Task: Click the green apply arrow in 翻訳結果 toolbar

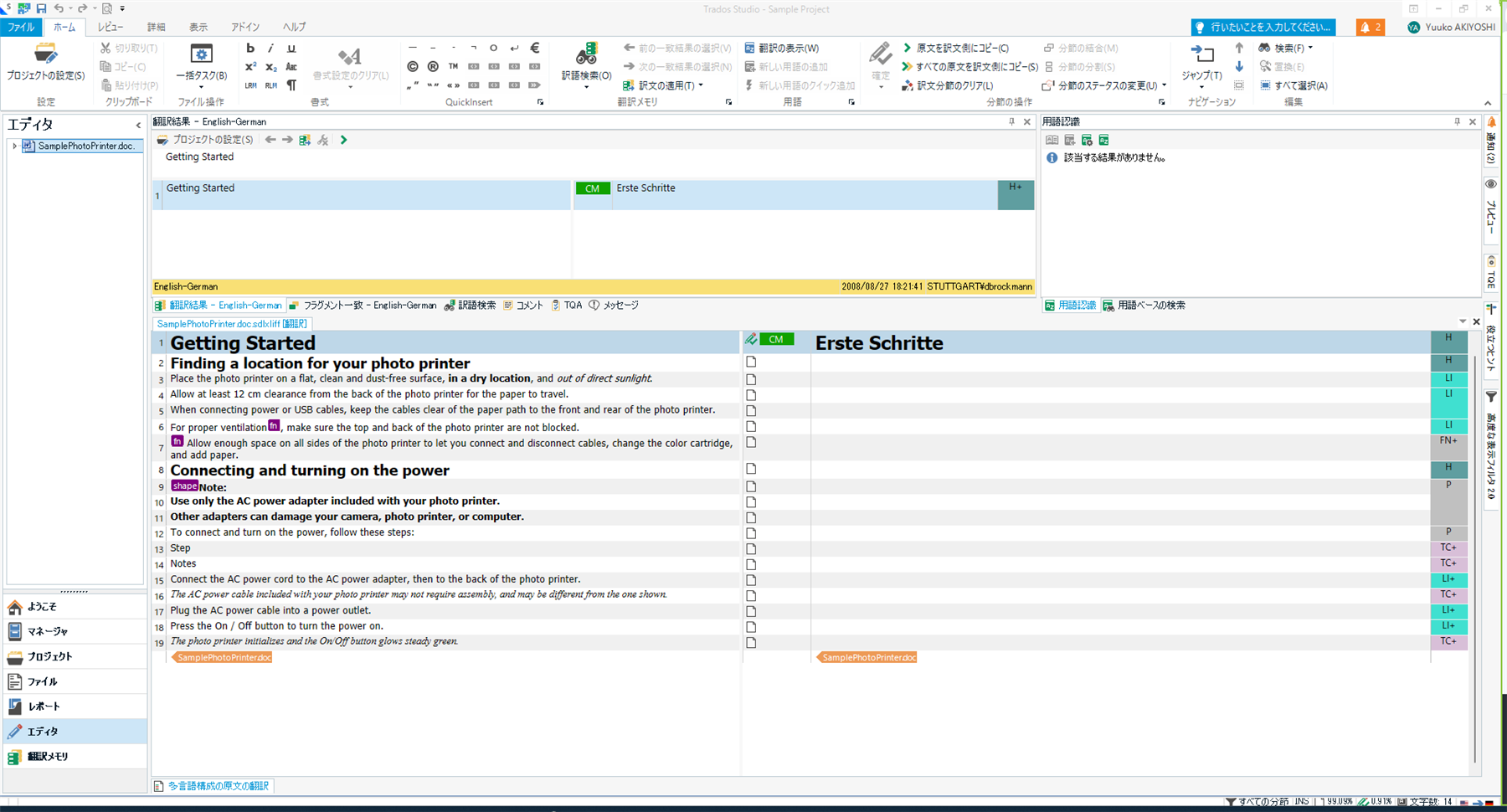Action: coord(343,140)
